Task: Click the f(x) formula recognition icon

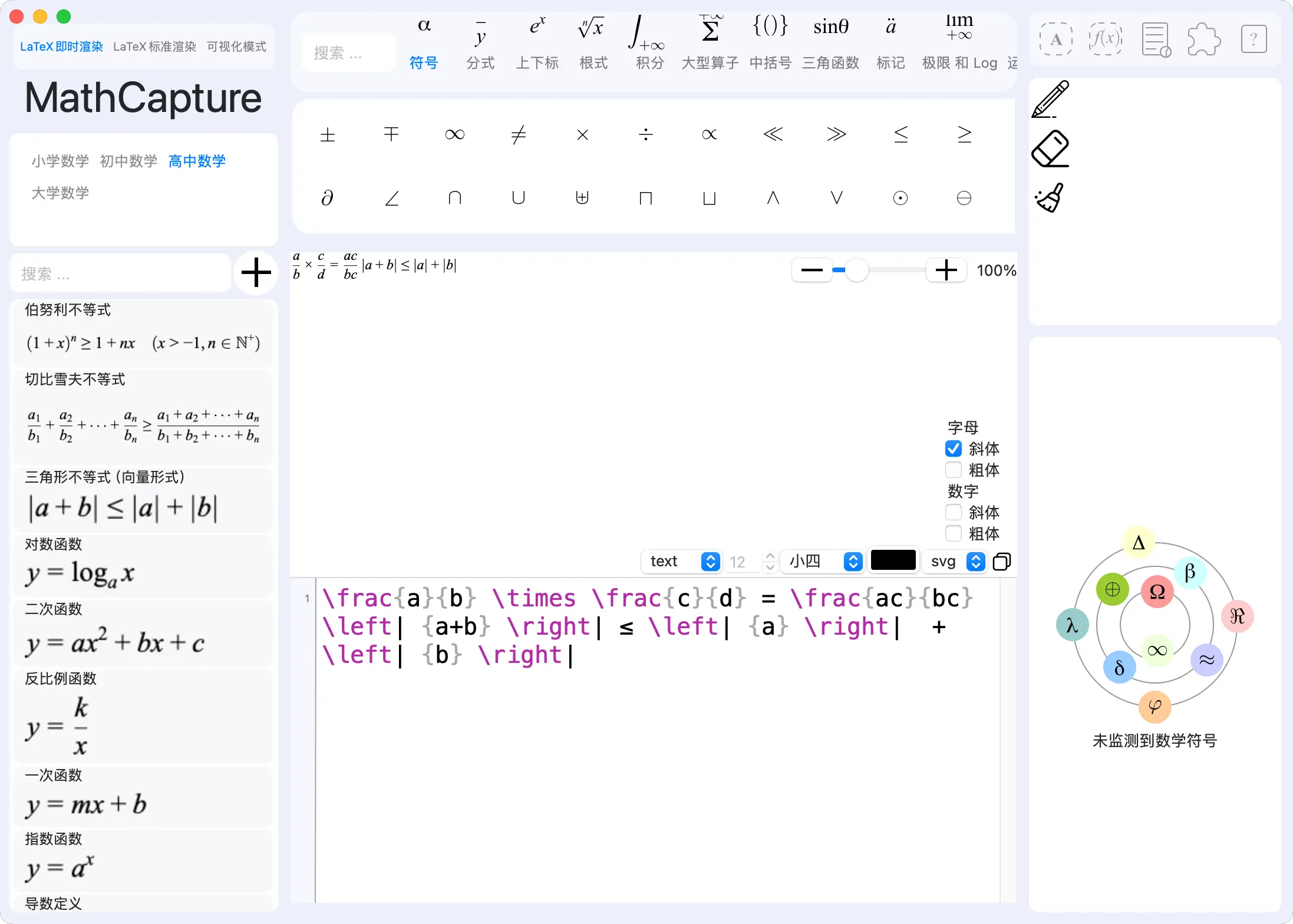Action: [x=1105, y=39]
